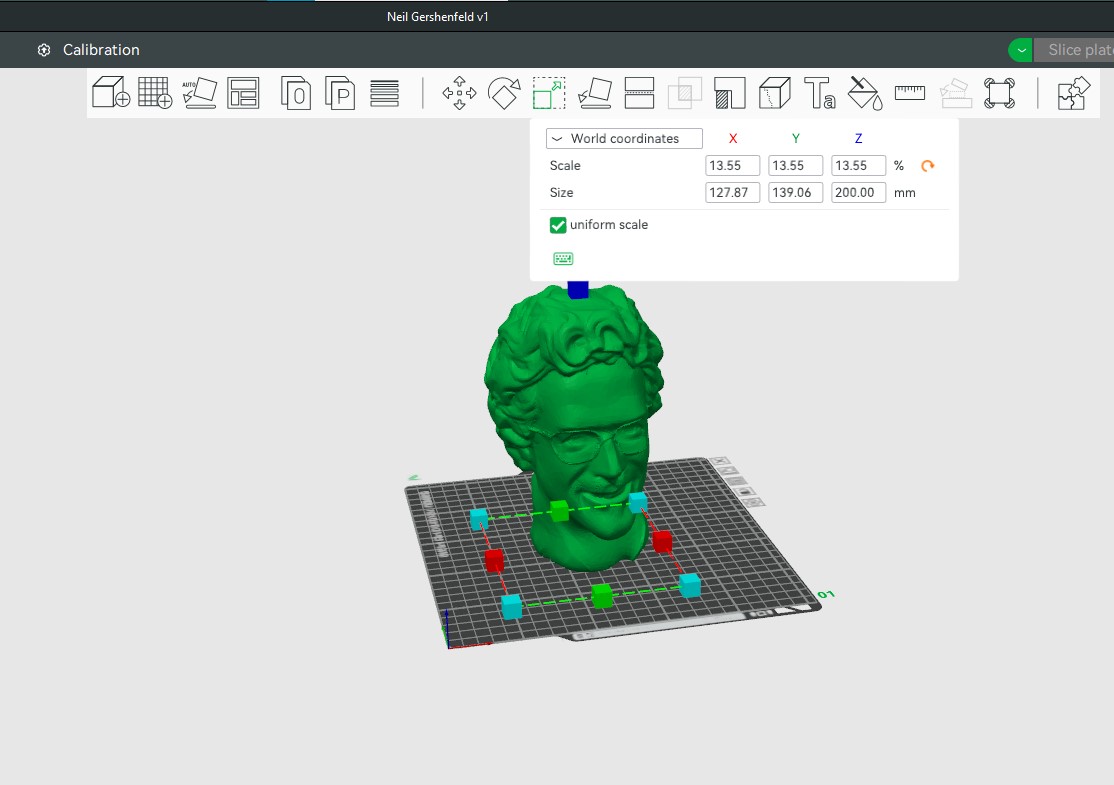
Task: Select the Lay on face tool
Action: point(595,93)
